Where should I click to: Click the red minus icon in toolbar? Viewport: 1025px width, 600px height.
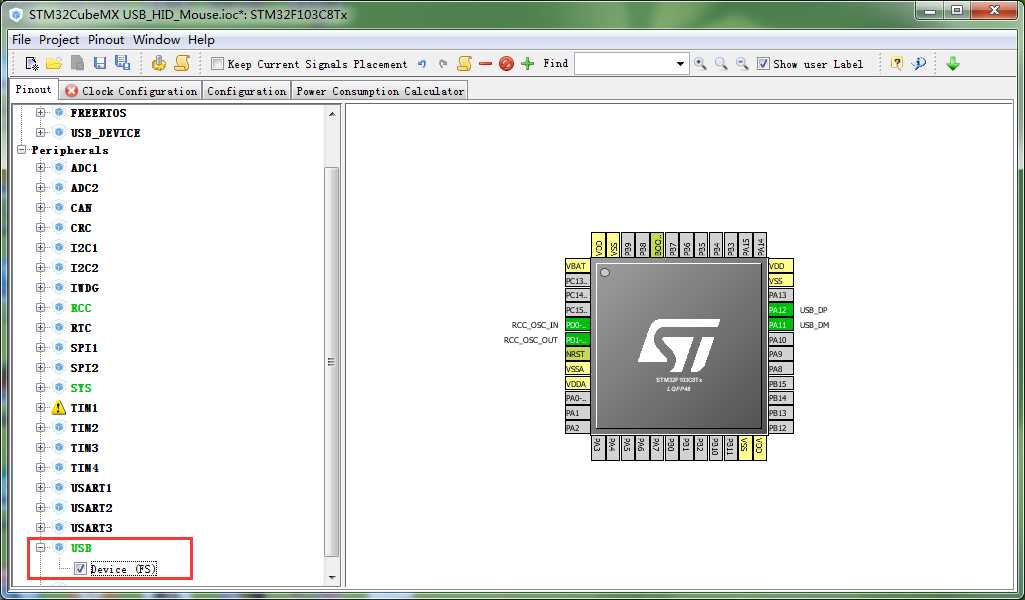485,64
